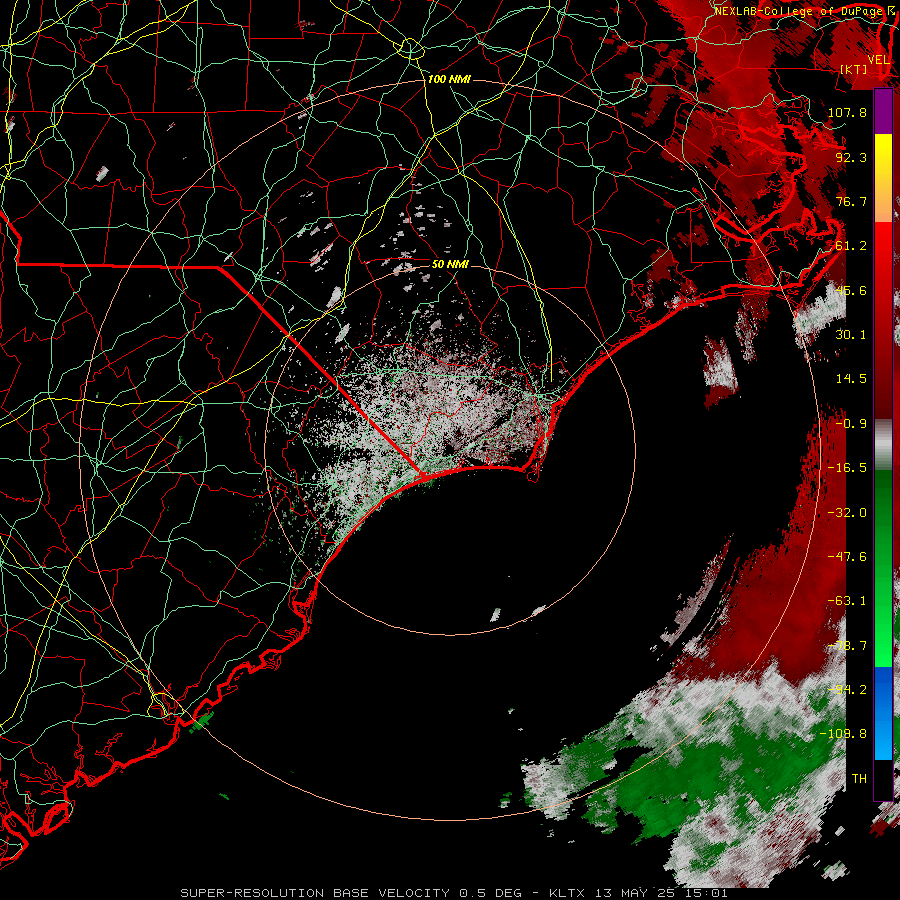
Task: Select the -94.2 velocity scale value
Action: tap(847, 690)
